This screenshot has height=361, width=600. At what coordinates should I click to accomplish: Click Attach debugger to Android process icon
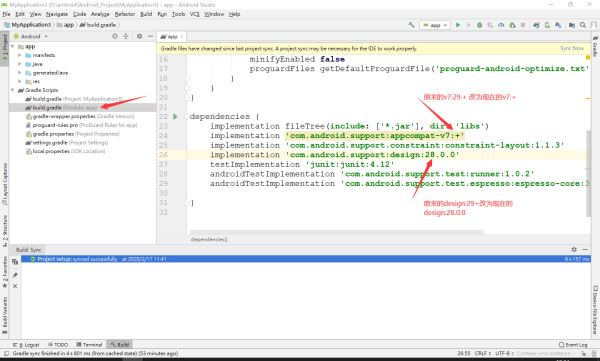coord(512,25)
